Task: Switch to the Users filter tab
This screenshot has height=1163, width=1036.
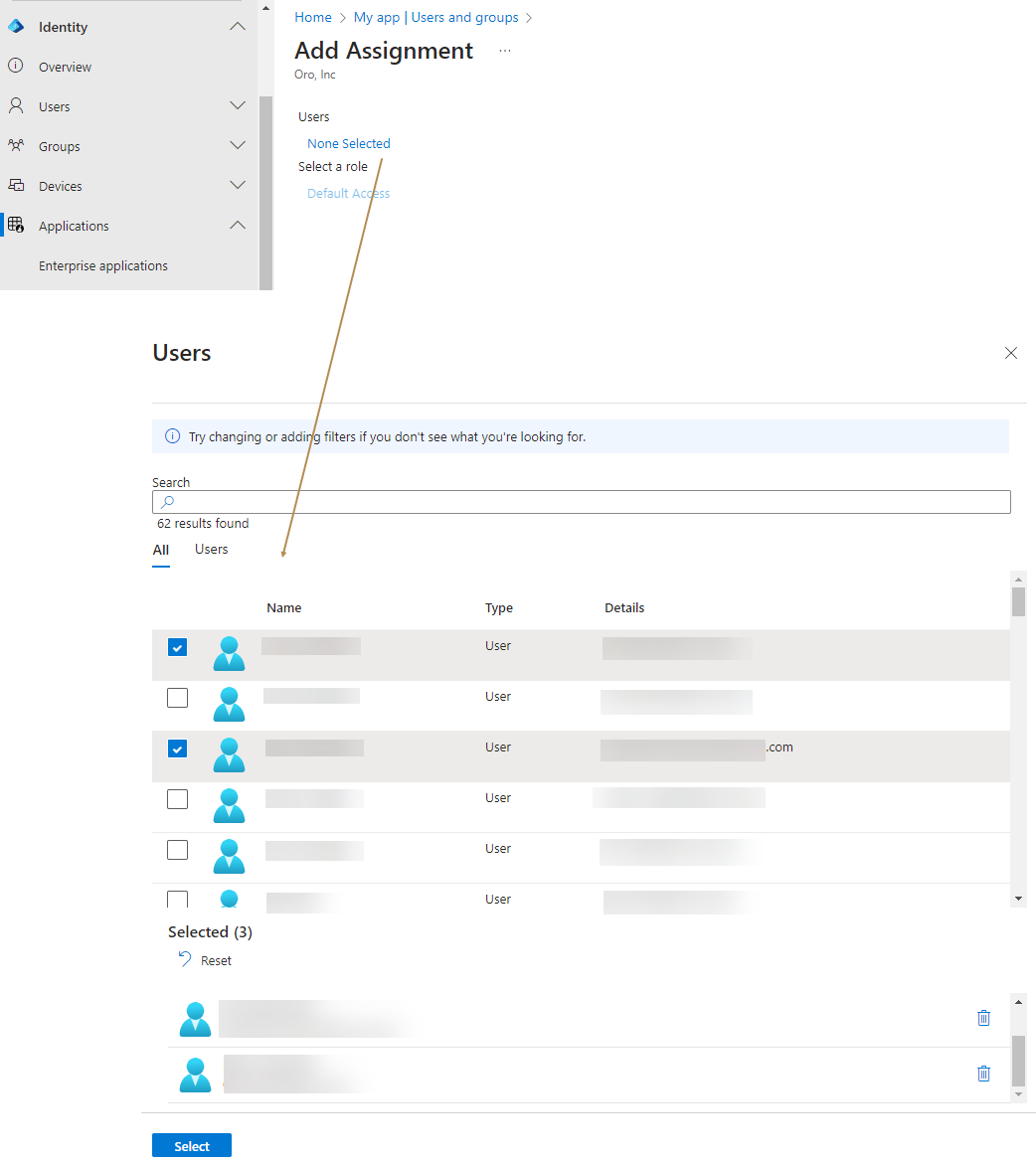Action: click(211, 550)
